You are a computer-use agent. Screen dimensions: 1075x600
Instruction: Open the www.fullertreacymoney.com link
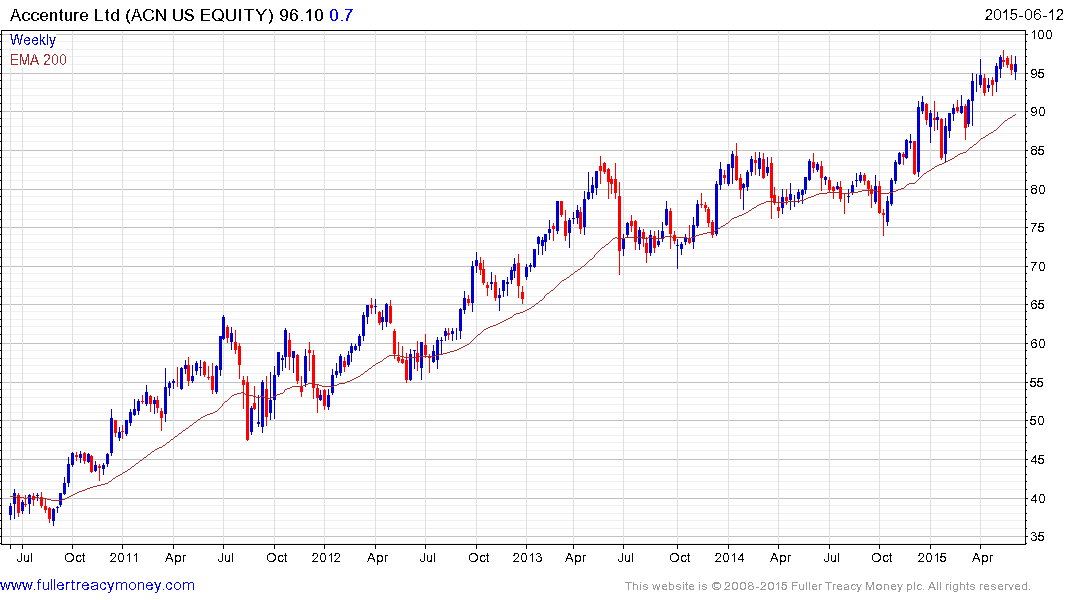(97, 585)
